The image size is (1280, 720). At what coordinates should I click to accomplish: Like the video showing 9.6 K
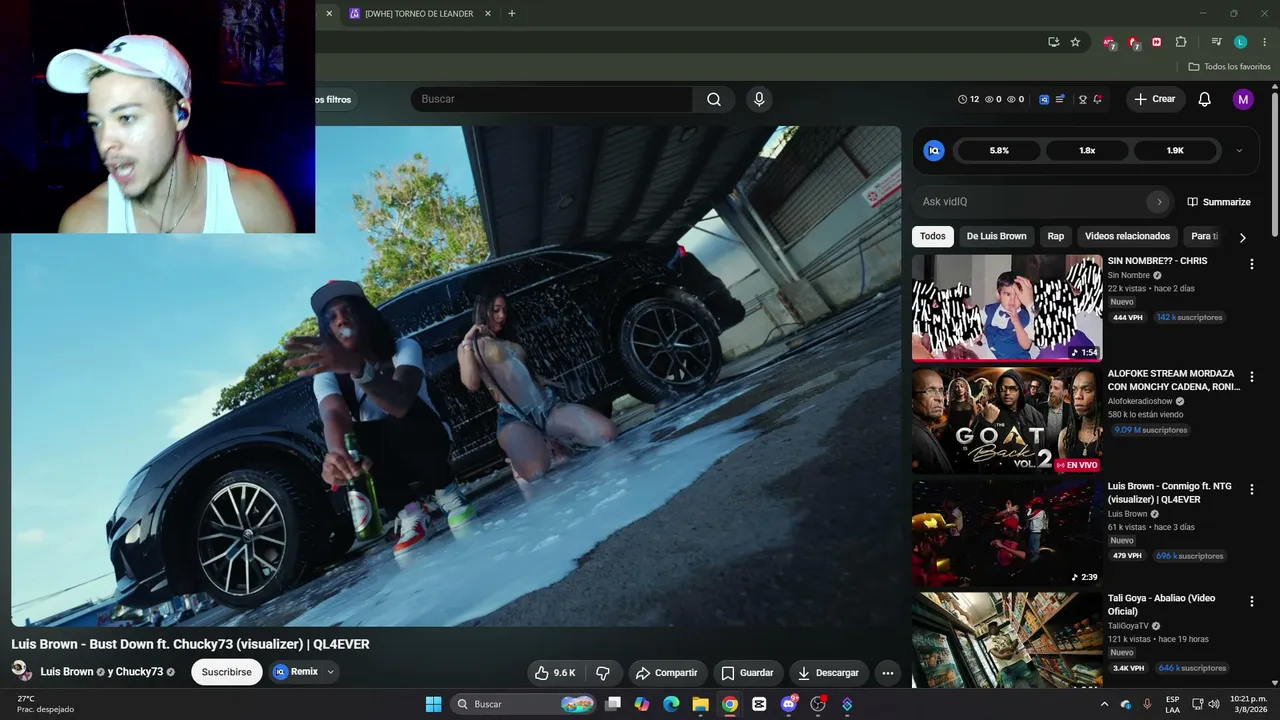pos(555,673)
